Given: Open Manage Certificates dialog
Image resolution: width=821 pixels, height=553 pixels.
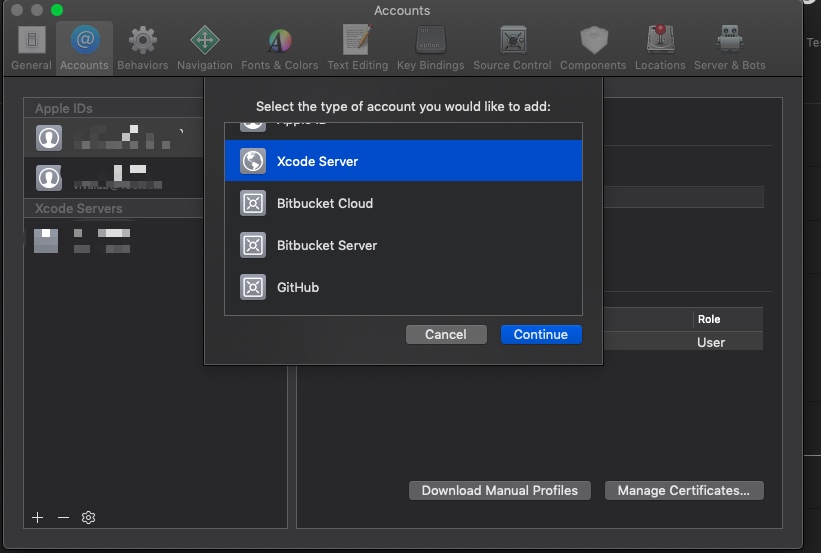Looking at the screenshot, I should tap(684, 491).
